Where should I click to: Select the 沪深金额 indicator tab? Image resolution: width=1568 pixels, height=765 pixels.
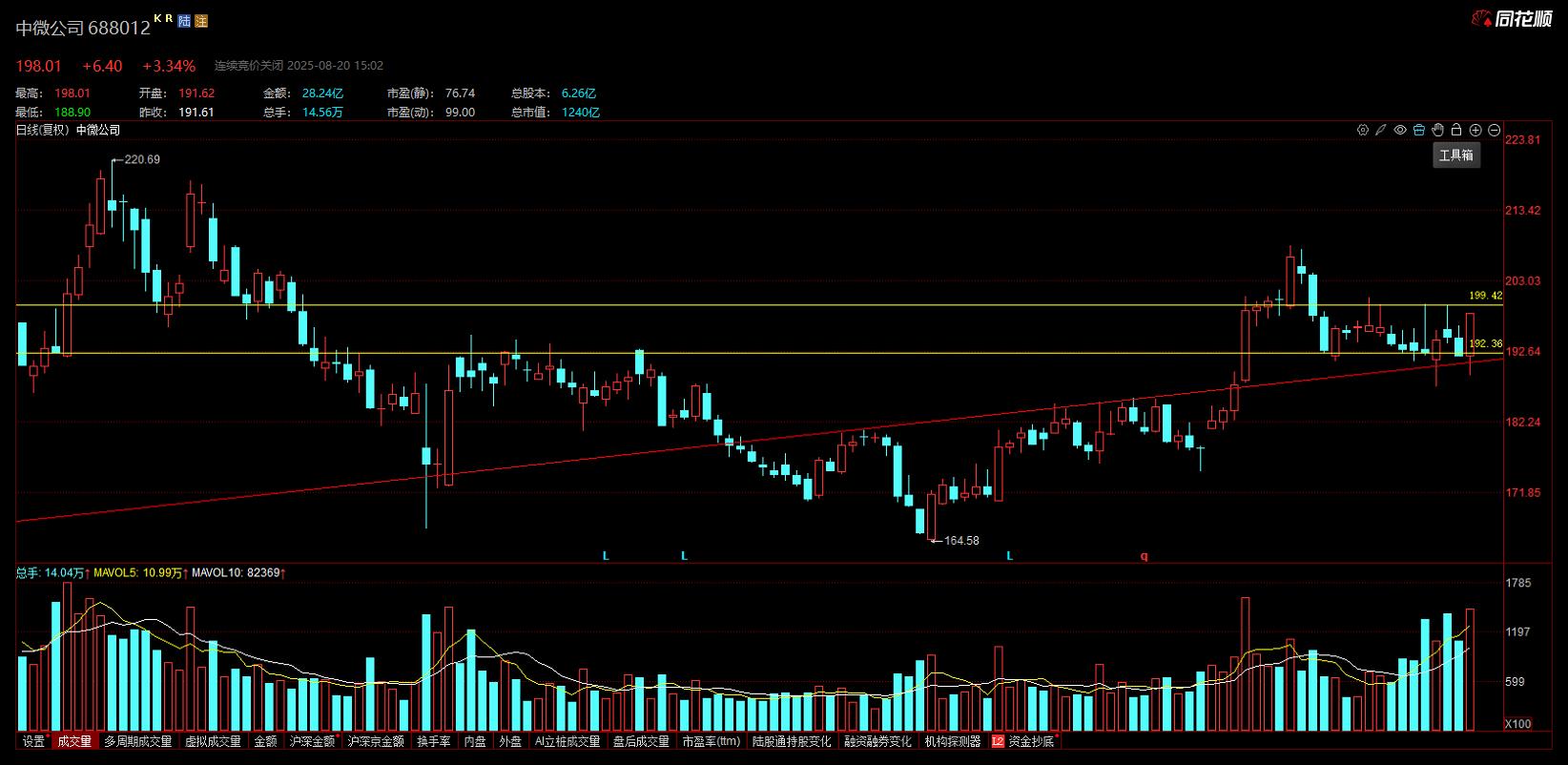(x=313, y=741)
